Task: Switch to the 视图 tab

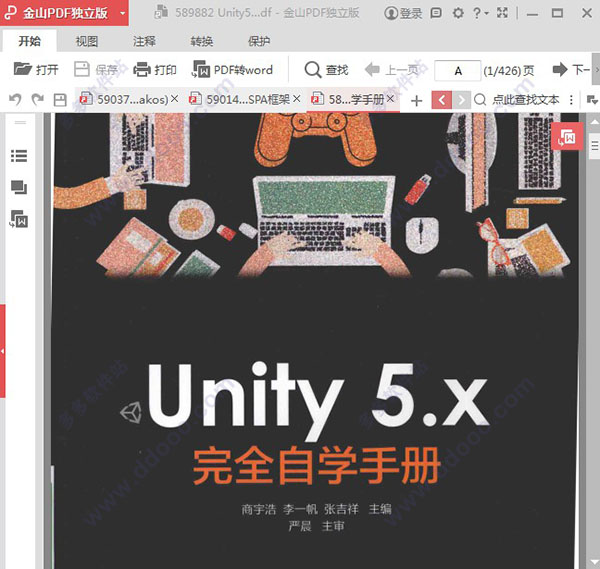Action: 87,41
